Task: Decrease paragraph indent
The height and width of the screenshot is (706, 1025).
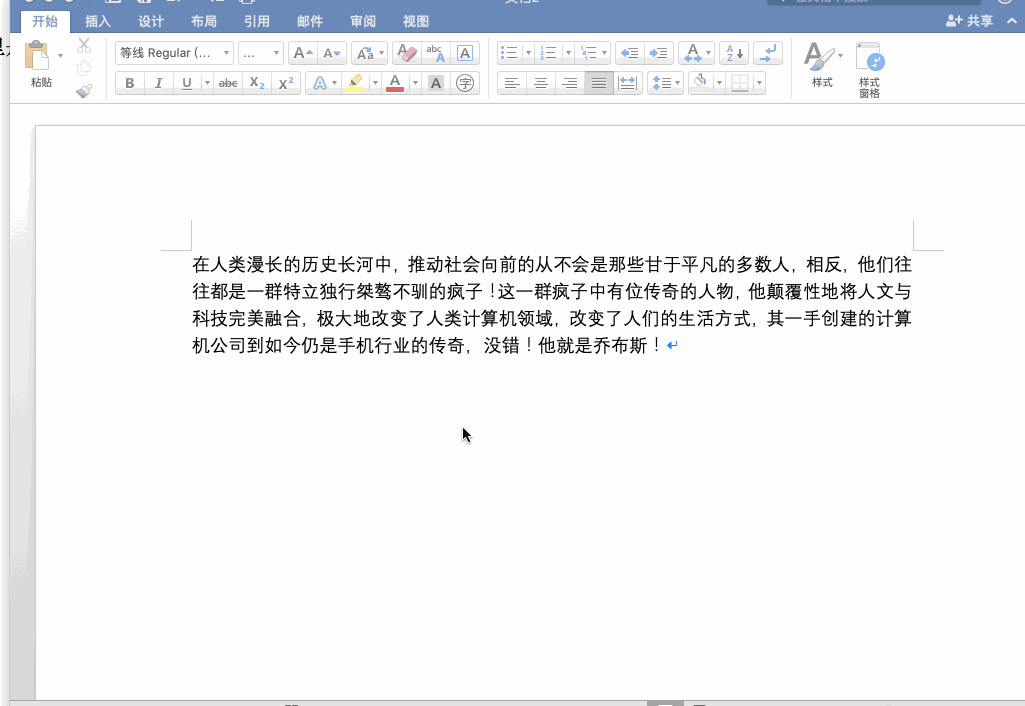Action: click(x=630, y=53)
